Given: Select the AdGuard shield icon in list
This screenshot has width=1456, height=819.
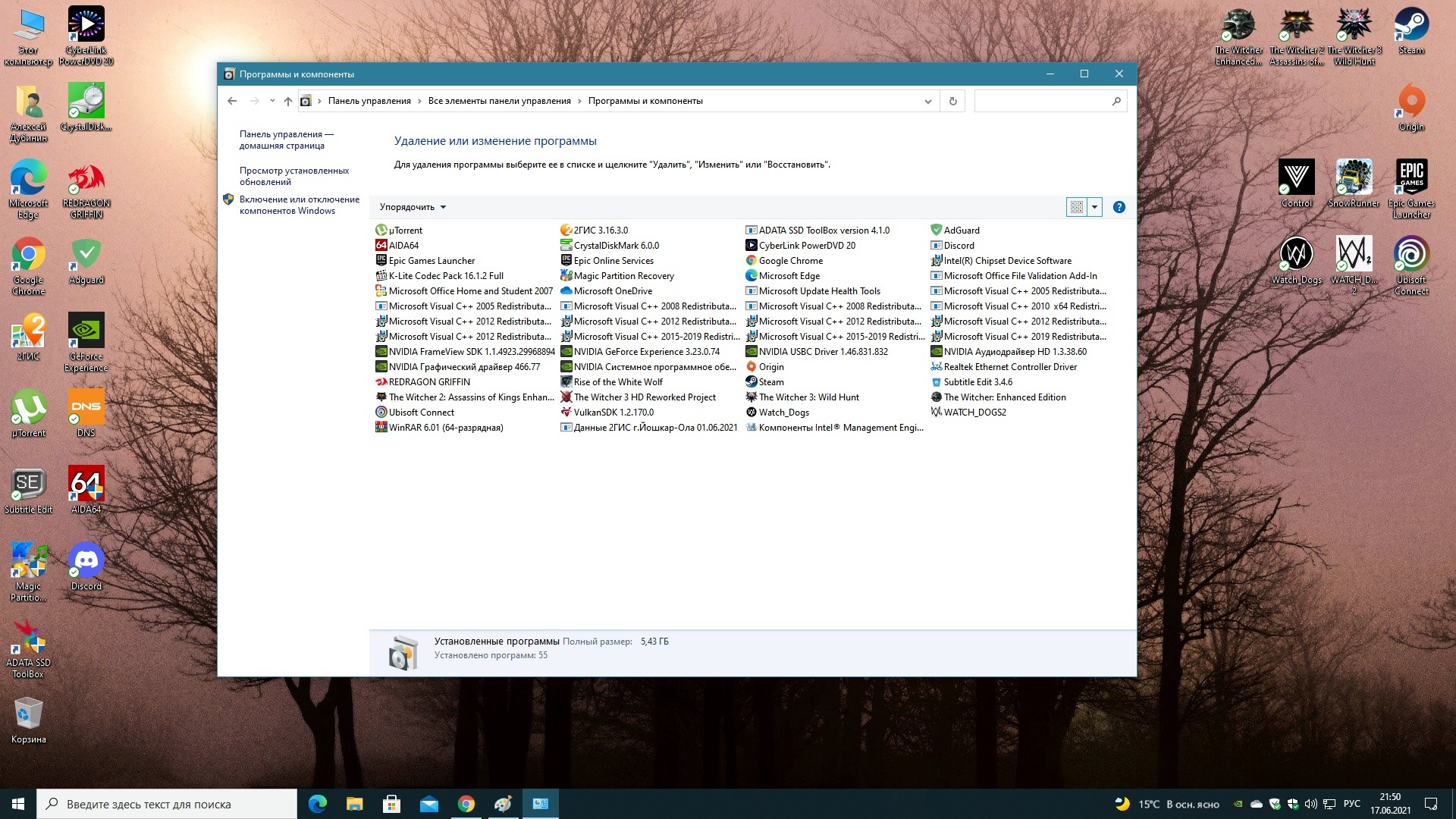Looking at the screenshot, I should click(x=936, y=230).
